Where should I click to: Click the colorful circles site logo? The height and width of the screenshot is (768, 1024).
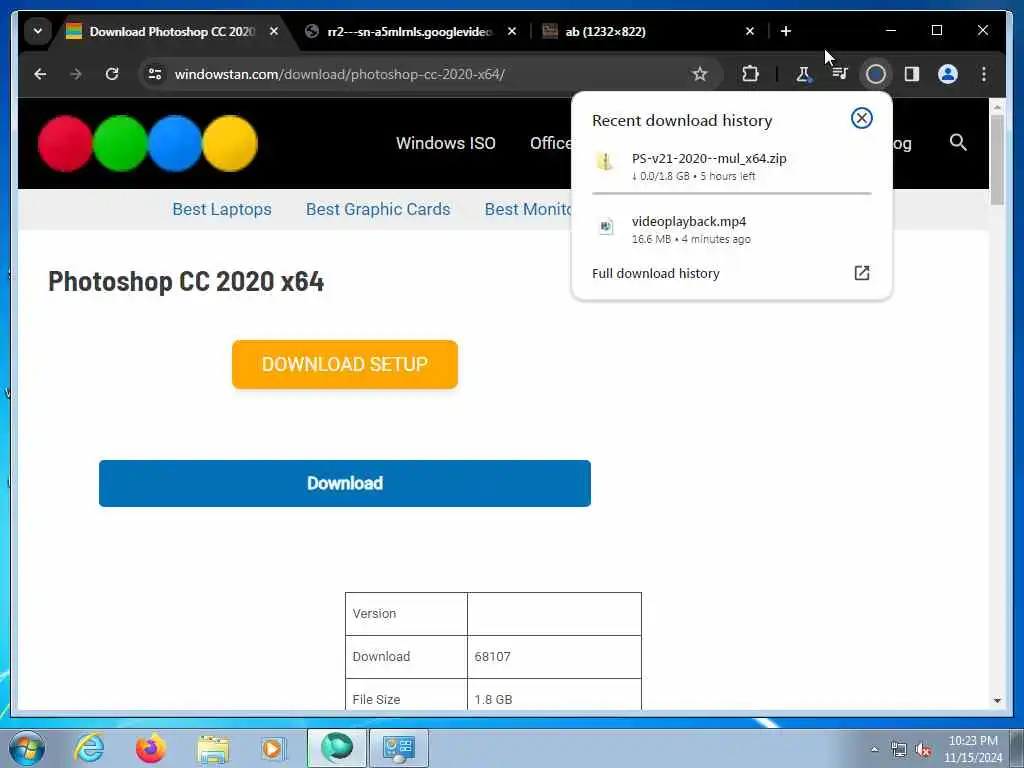pos(148,143)
